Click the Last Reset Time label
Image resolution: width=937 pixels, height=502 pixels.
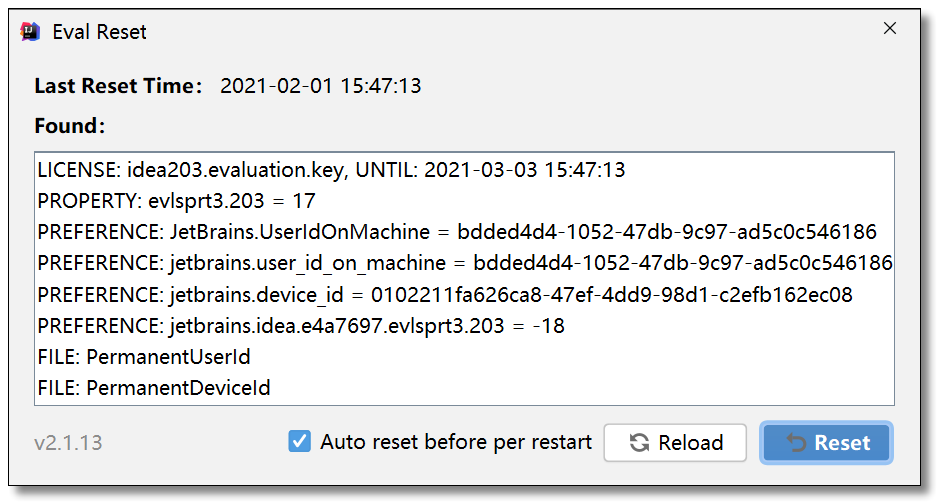(x=118, y=86)
